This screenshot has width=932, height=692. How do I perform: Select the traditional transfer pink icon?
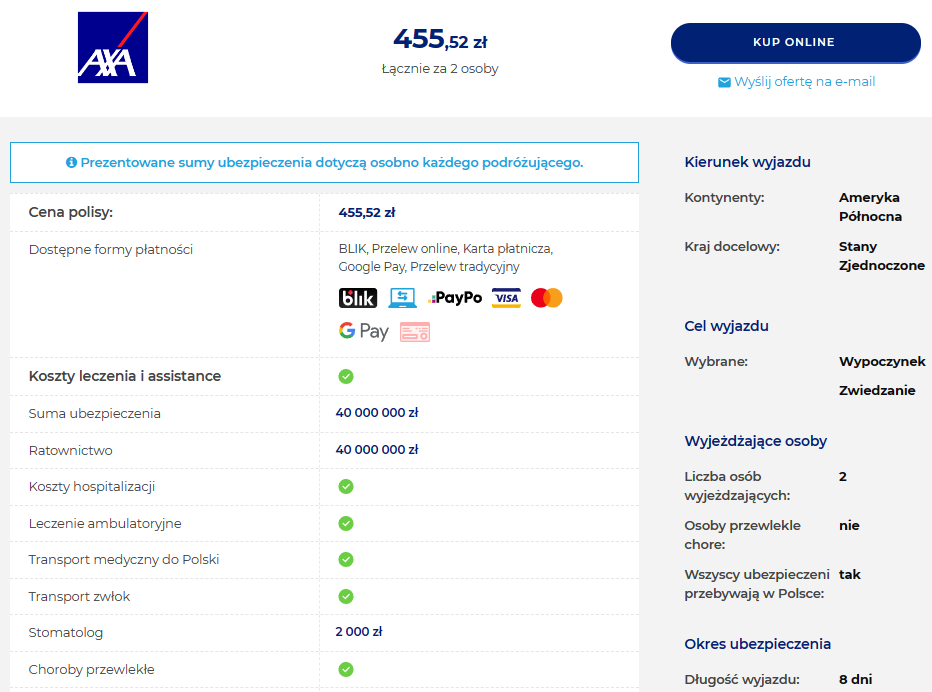(x=415, y=332)
